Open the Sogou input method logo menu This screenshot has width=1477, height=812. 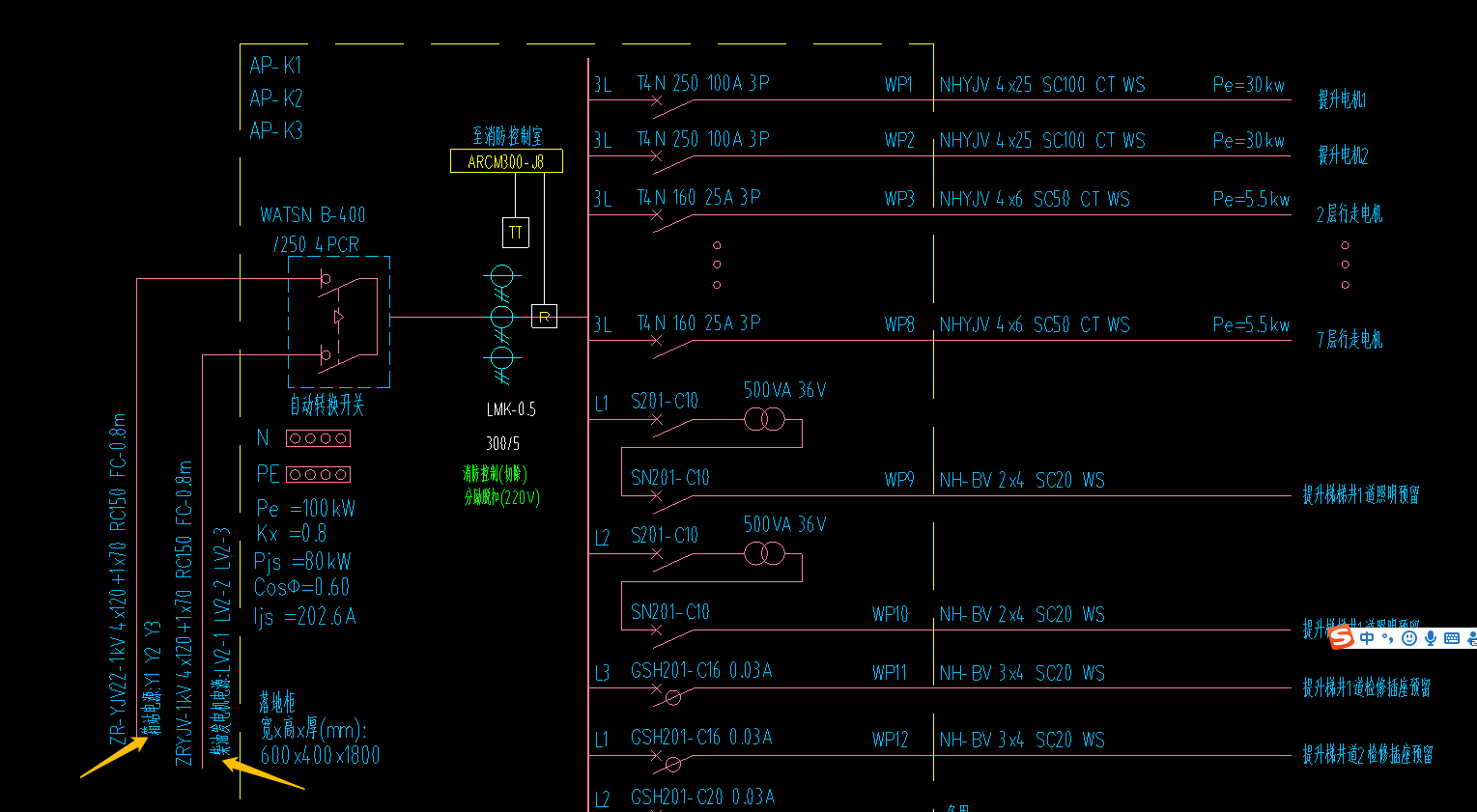(1342, 637)
